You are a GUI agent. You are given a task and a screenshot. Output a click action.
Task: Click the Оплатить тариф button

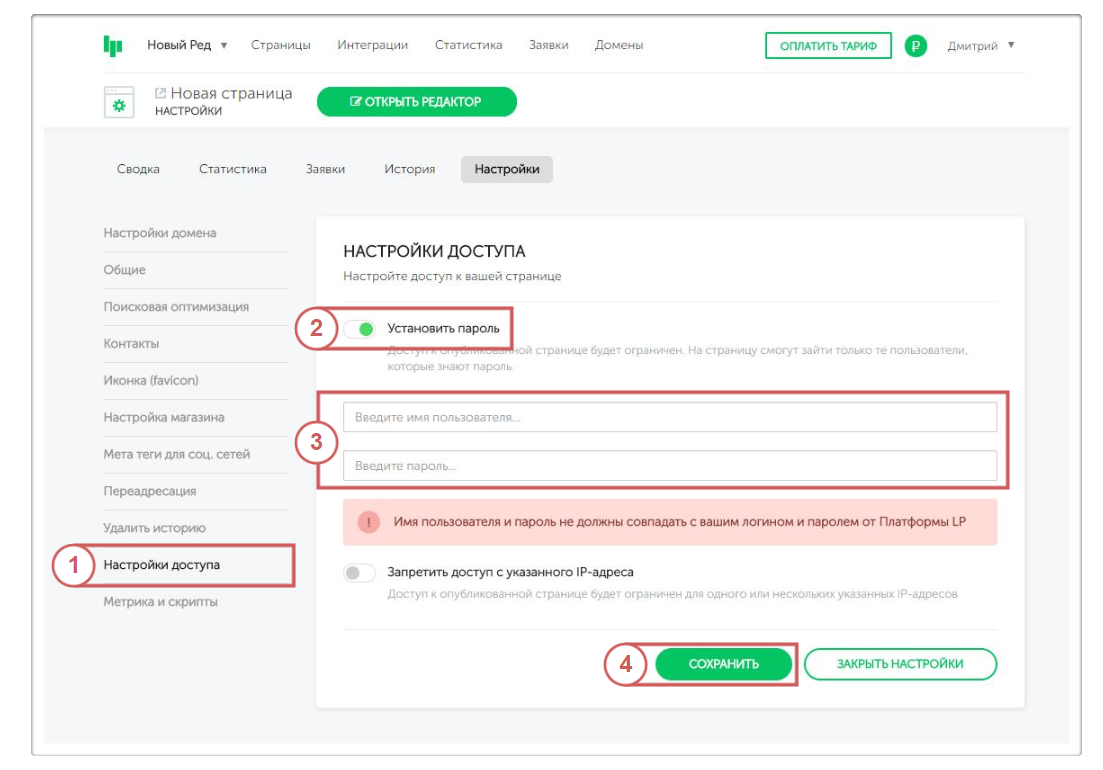[827, 46]
